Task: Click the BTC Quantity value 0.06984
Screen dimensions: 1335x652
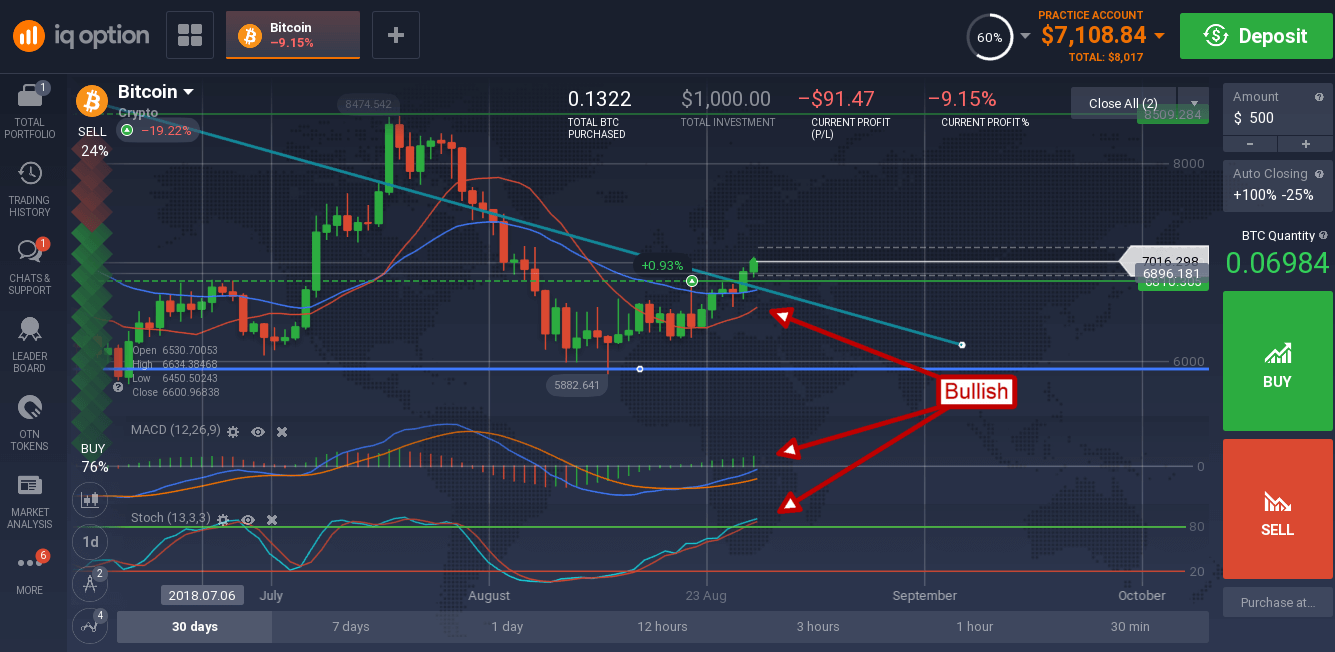Action: tap(1277, 263)
